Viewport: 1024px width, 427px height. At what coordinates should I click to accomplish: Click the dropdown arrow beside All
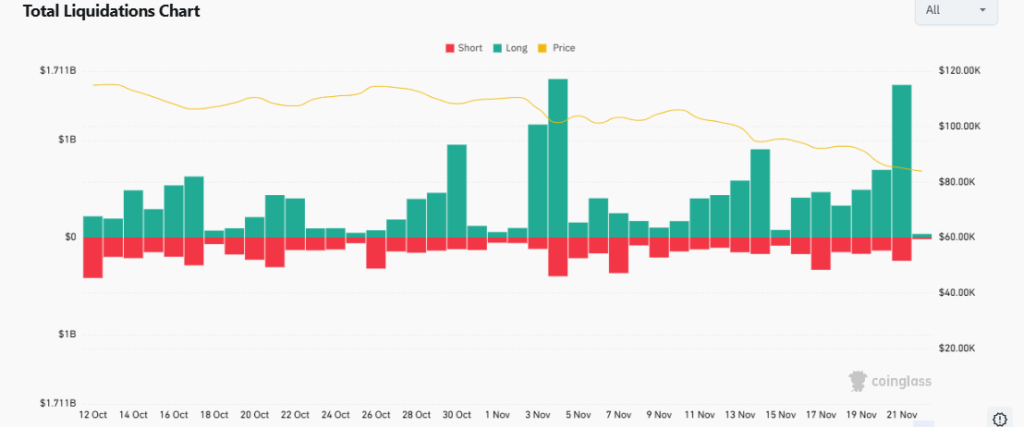tap(982, 10)
